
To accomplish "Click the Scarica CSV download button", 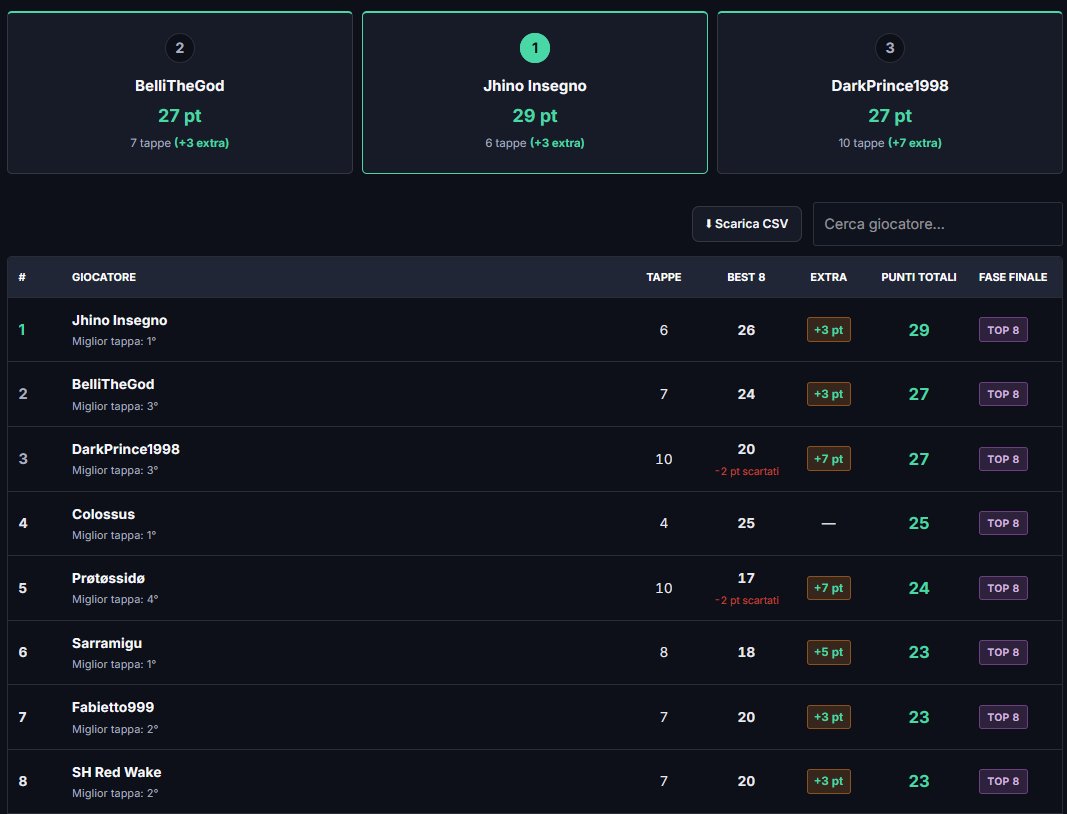I will click(746, 224).
